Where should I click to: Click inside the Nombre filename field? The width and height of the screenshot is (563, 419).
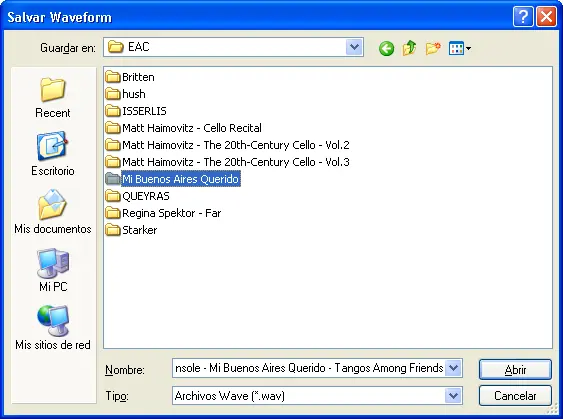(x=309, y=368)
